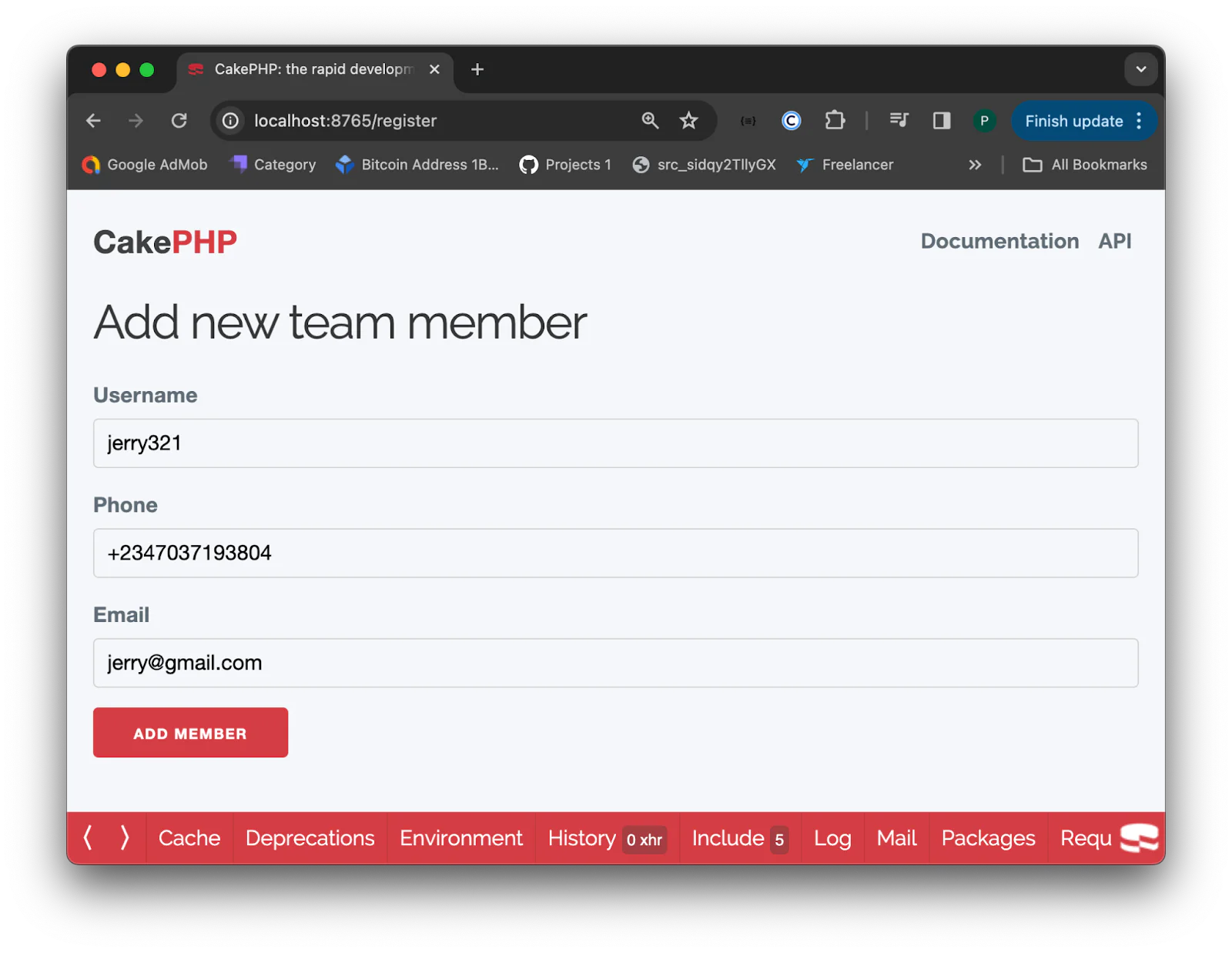Image resolution: width=1232 pixels, height=953 pixels.
Task: Open a new browser tab
Action: 477,69
